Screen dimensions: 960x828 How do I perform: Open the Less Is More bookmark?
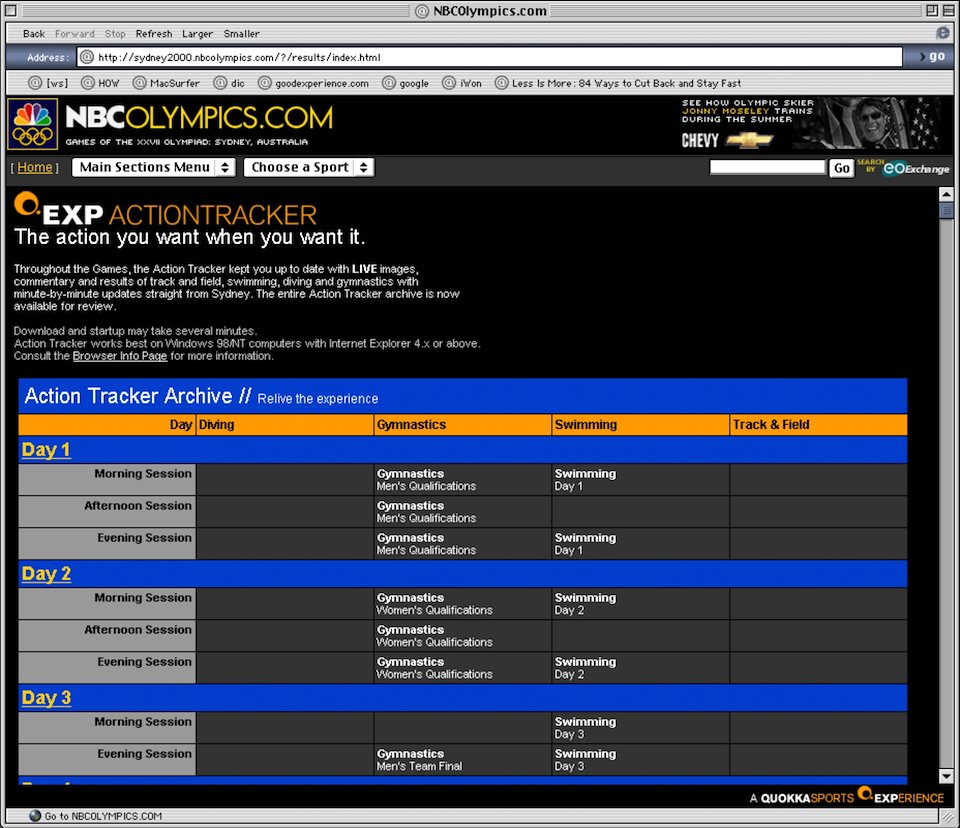click(x=618, y=83)
